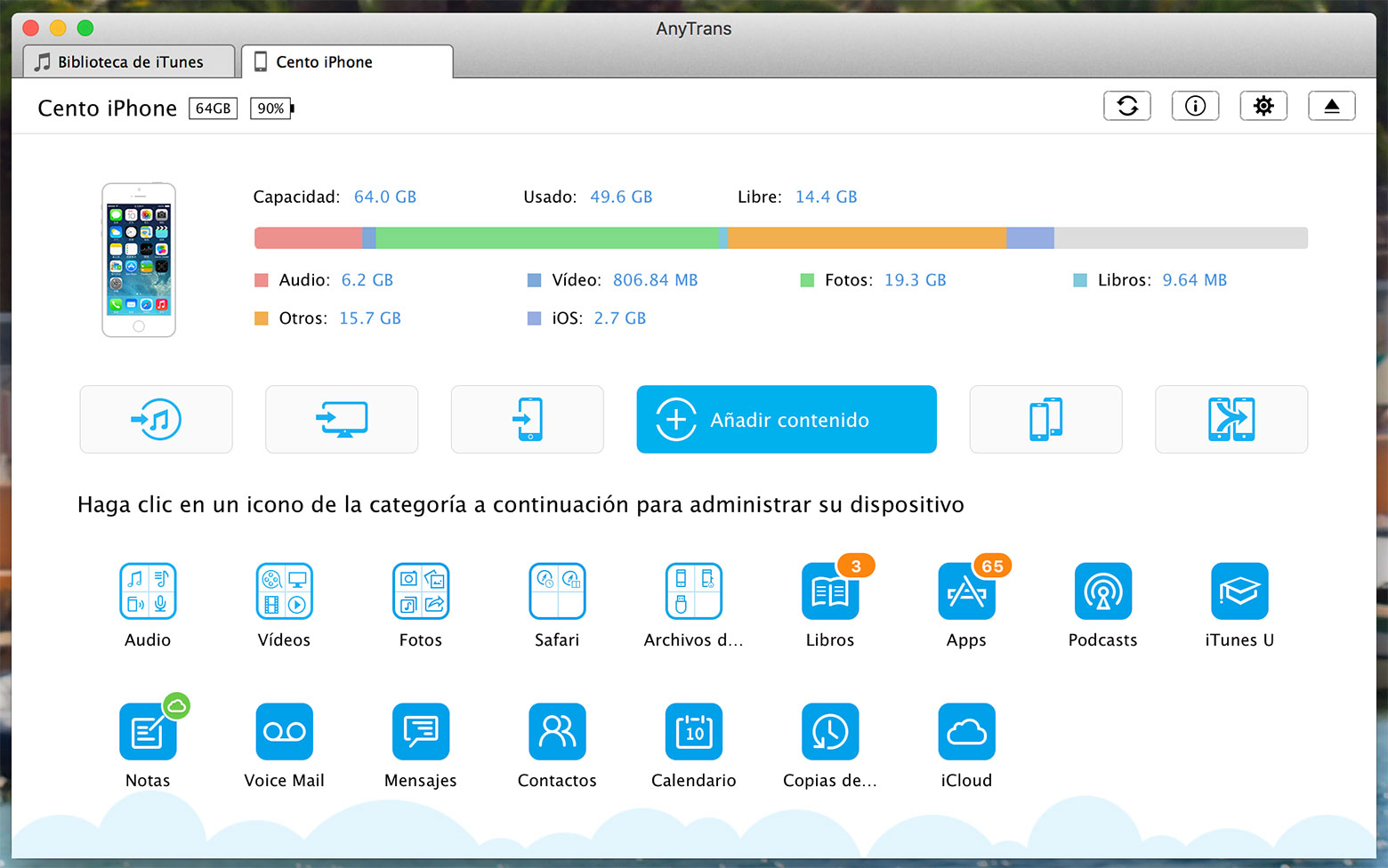Image resolution: width=1388 pixels, height=868 pixels.
Task: Open the Archivos d... category icon
Action: 694,591
